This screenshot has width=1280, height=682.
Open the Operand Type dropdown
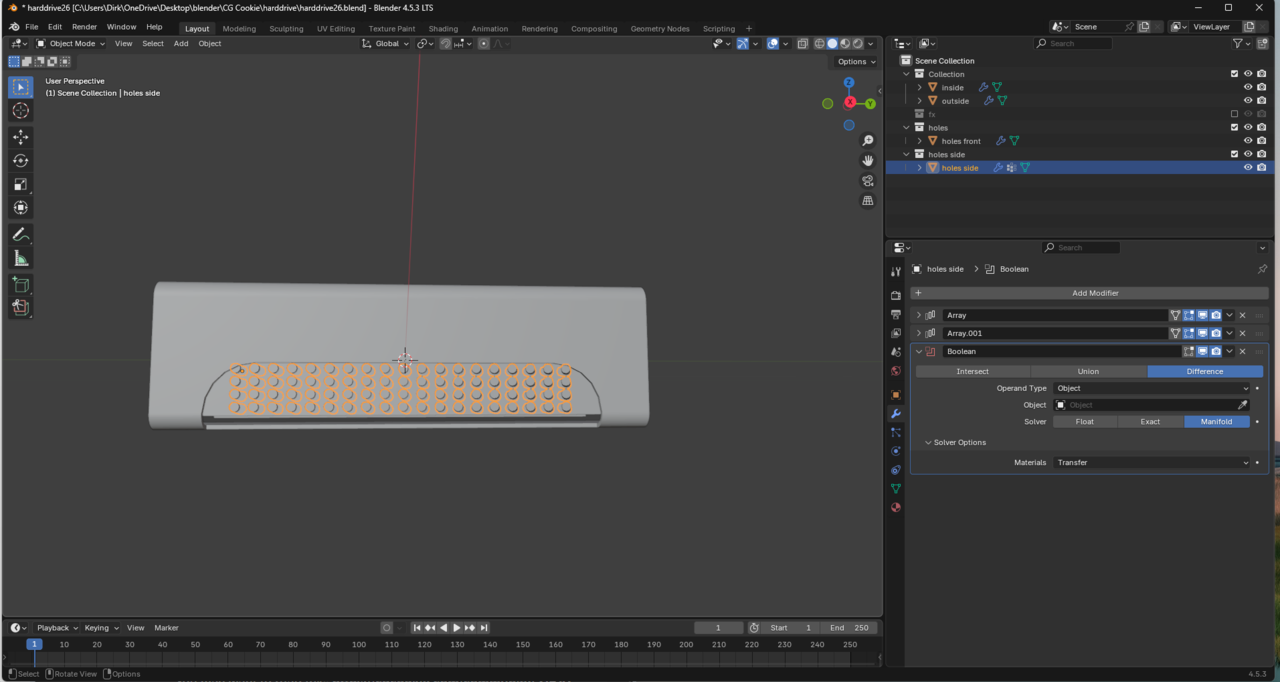(1152, 388)
